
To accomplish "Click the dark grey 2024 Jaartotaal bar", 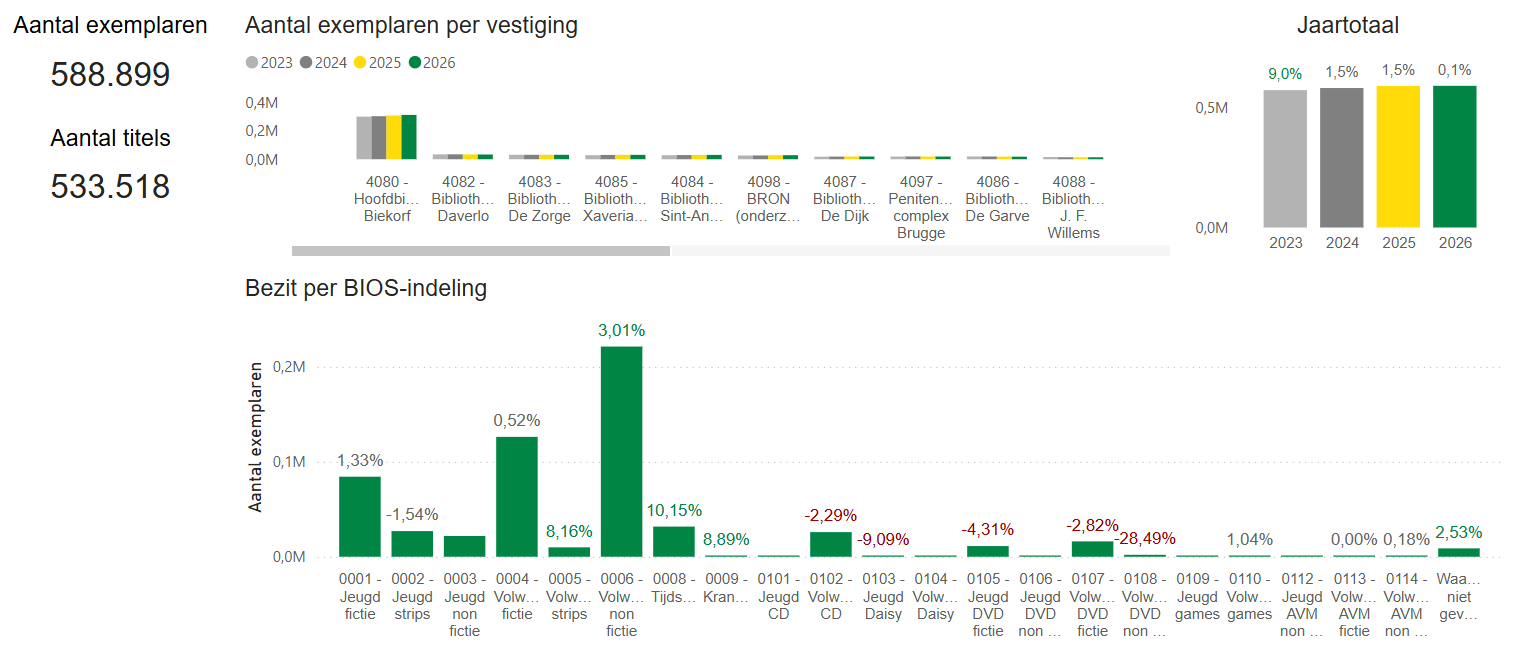I will (1341, 157).
